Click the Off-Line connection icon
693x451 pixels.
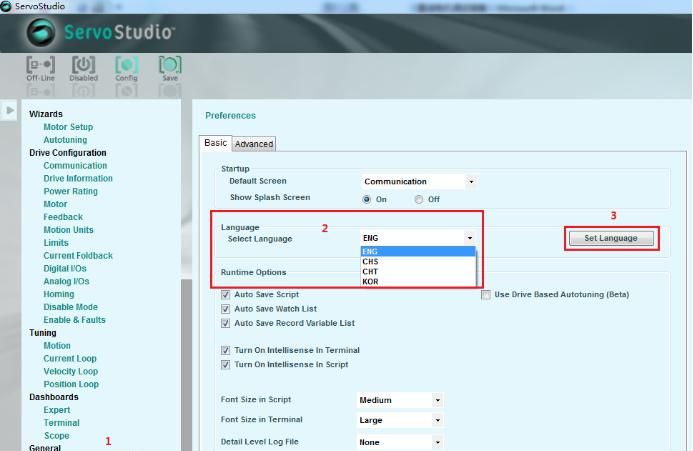[x=41, y=68]
